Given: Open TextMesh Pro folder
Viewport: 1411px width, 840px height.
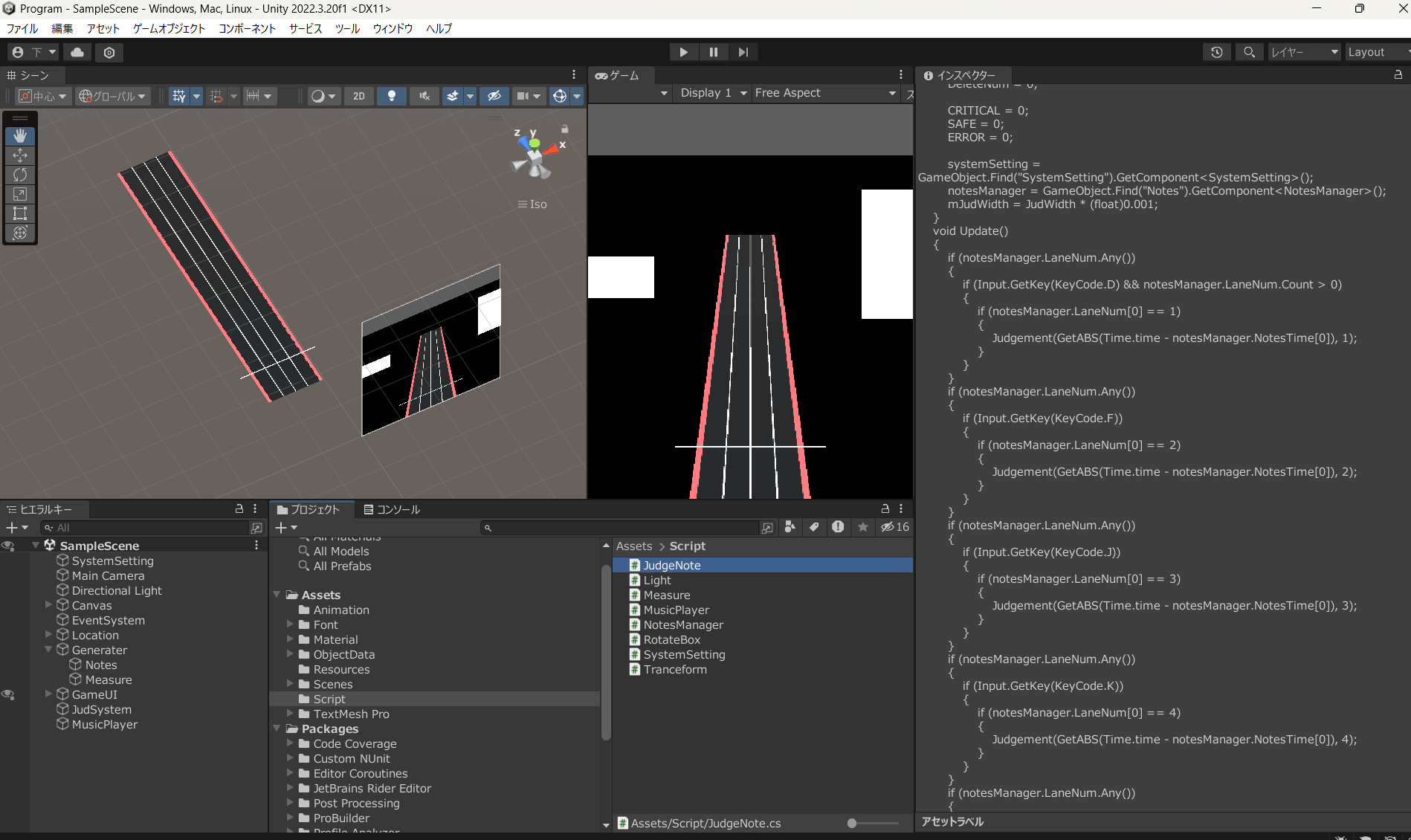Looking at the screenshot, I should pos(351,714).
